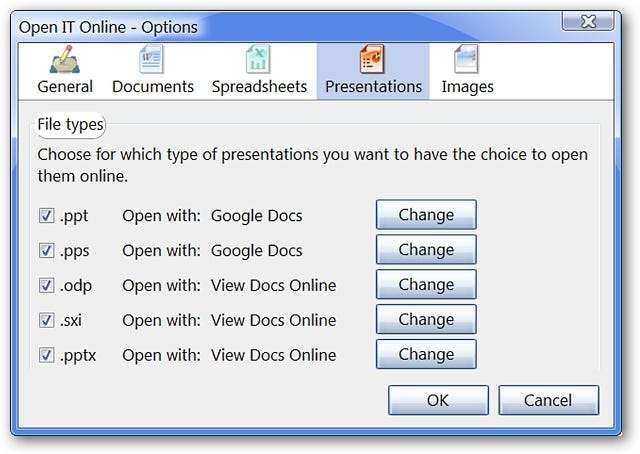The height and width of the screenshot is (454, 640).
Task: Disable the .odp checkbox
Action: 46,285
